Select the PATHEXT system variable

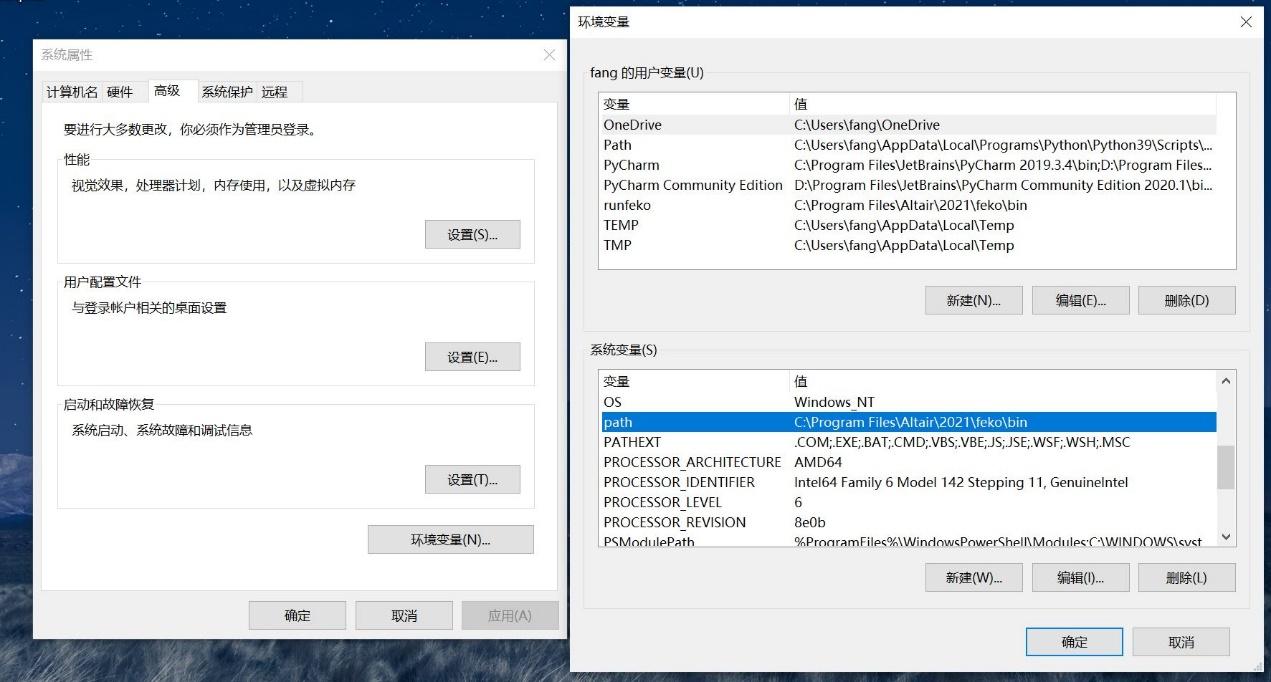click(700, 442)
